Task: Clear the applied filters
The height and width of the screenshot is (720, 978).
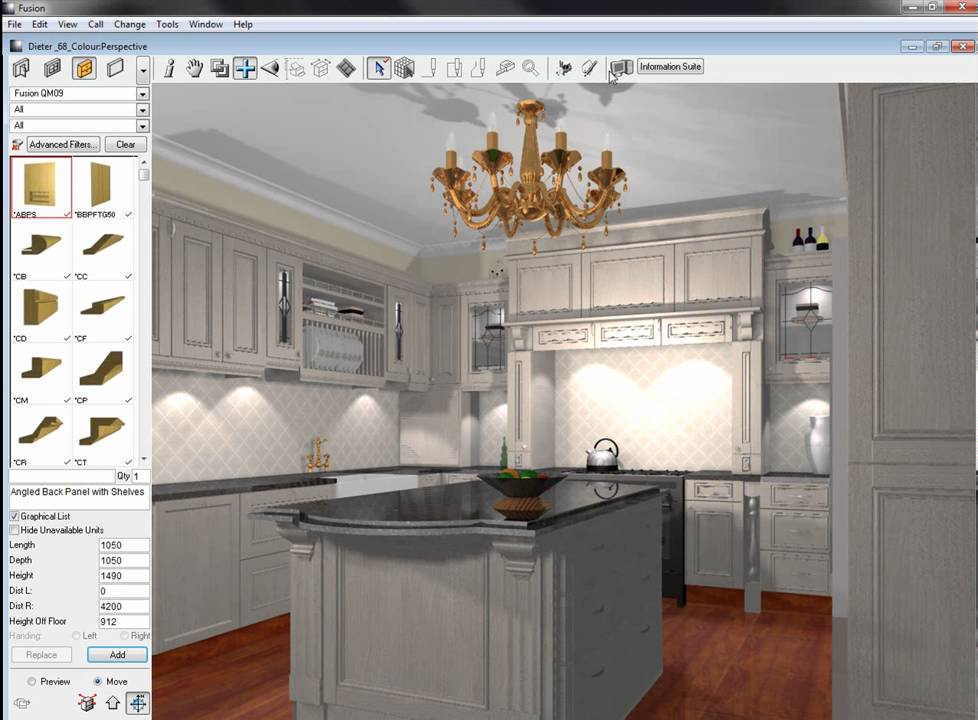Action: 125,145
